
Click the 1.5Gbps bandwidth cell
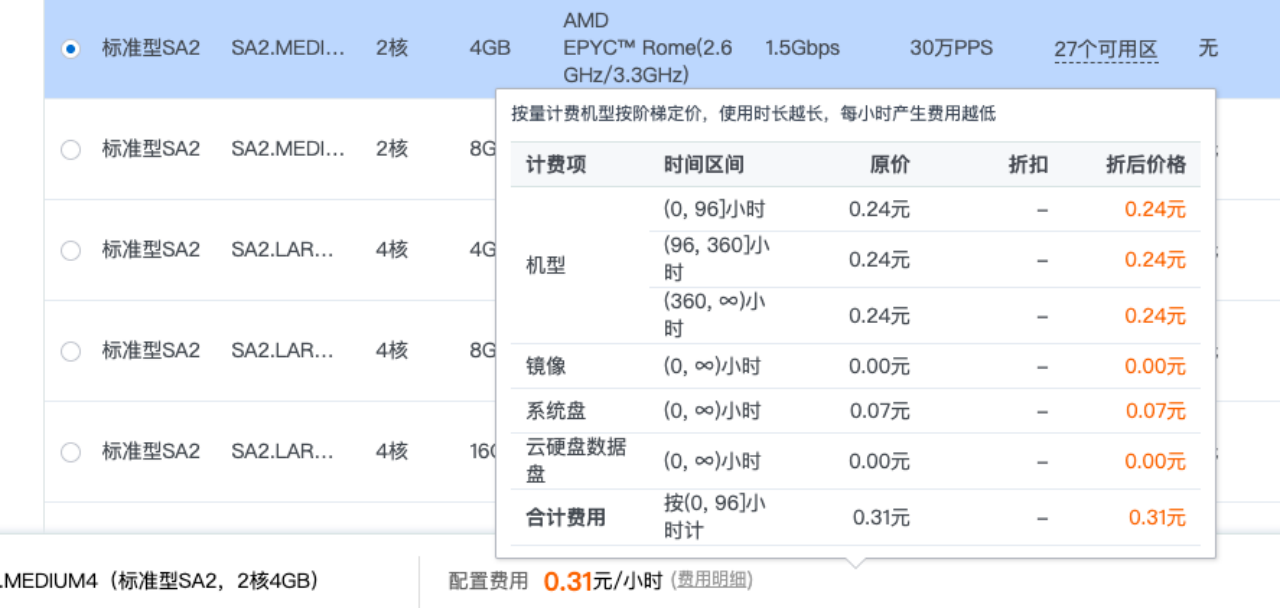[802, 48]
